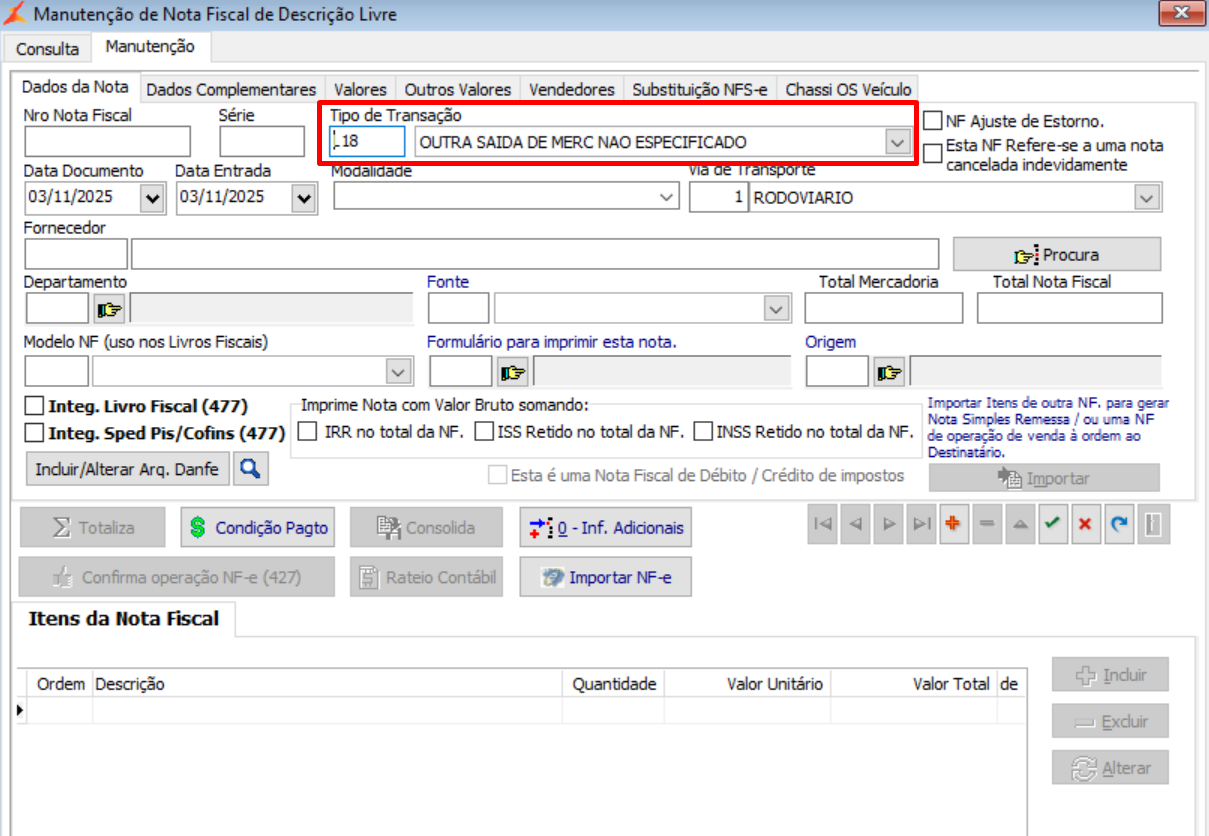Click Alterar item button
This screenshot has height=836, width=1209.
pyautogui.click(x=1110, y=768)
